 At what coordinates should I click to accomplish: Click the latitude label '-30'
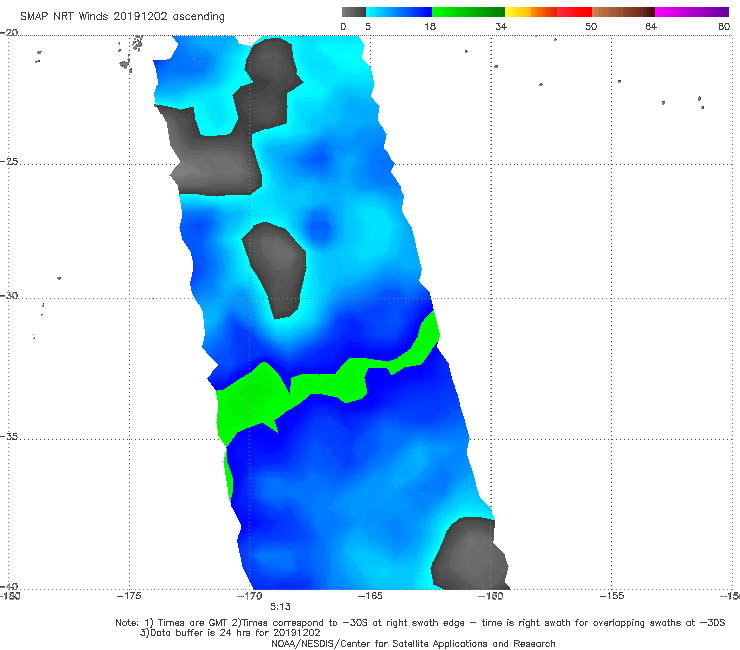click(x=9, y=295)
